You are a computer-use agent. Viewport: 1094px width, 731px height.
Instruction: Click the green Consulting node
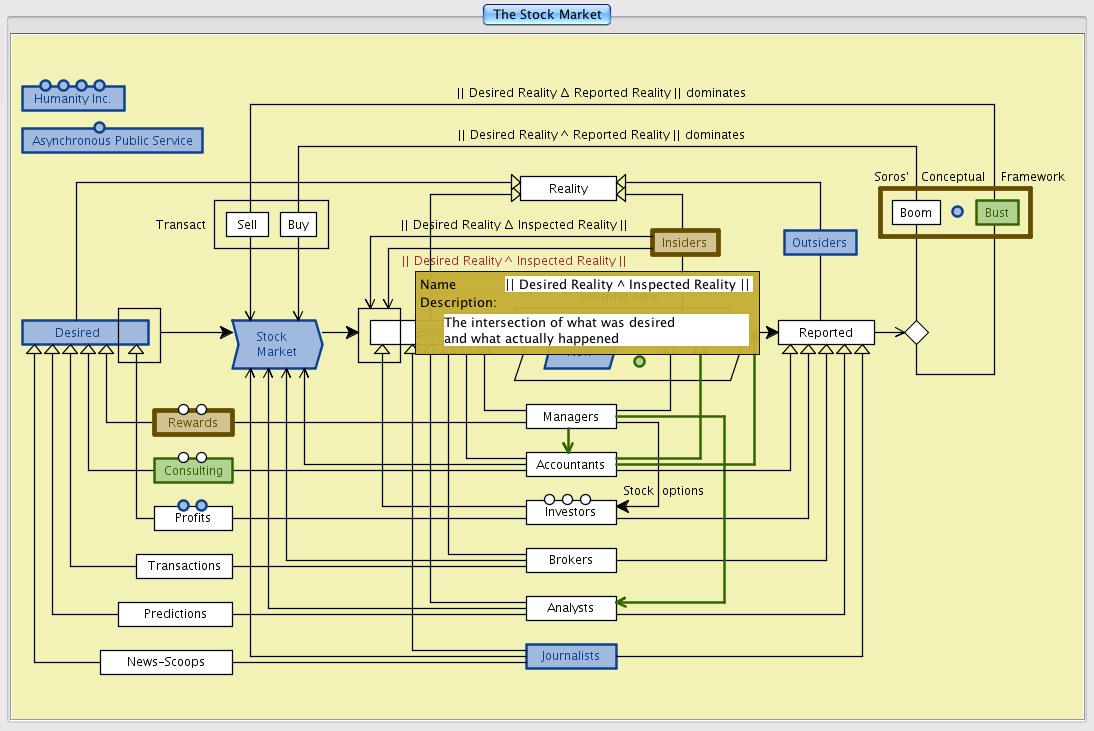[x=193, y=470]
